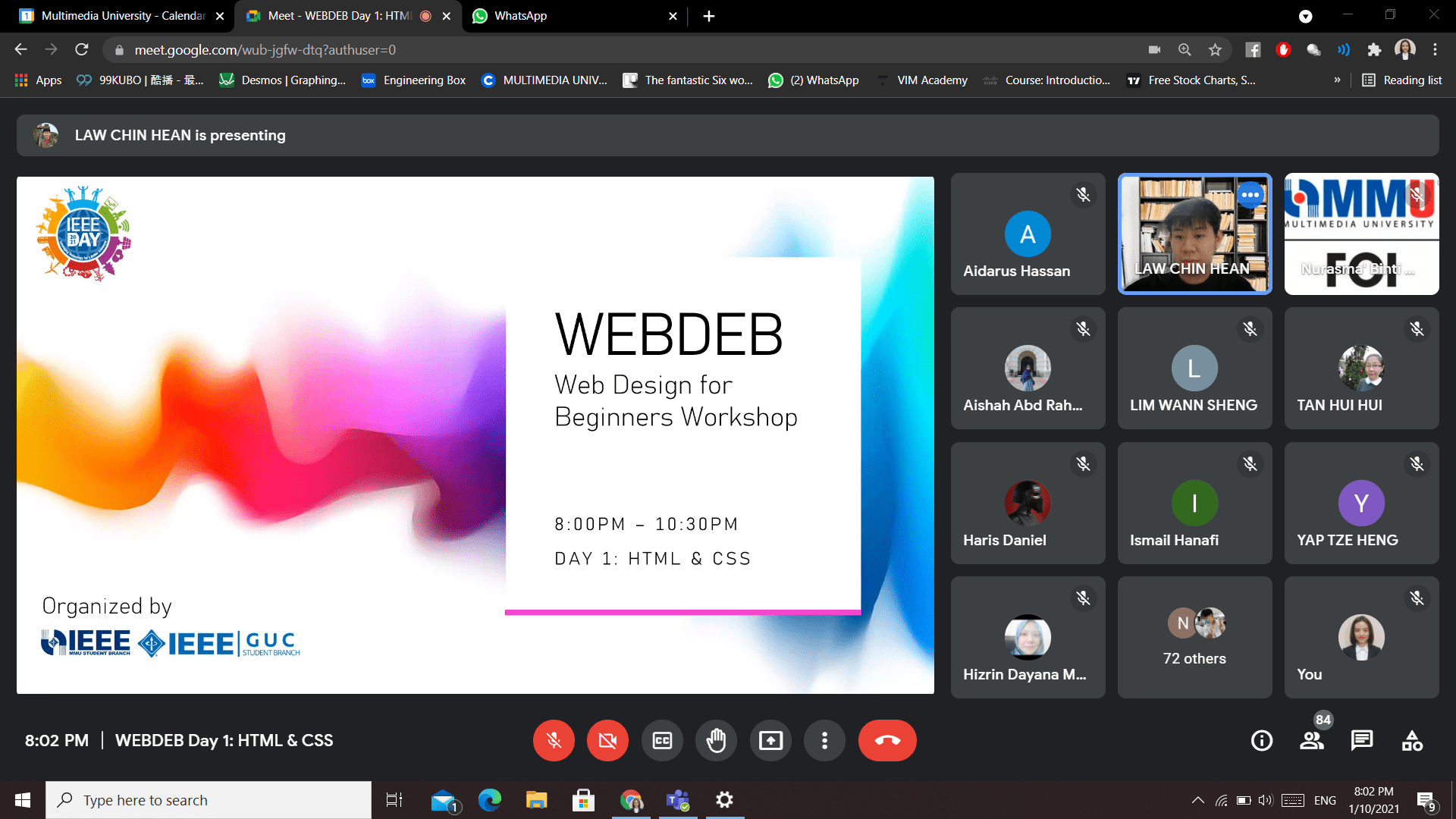Open the in-call chat panel
The height and width of the screenshot is (819, 1456).
click(1362, 740)
